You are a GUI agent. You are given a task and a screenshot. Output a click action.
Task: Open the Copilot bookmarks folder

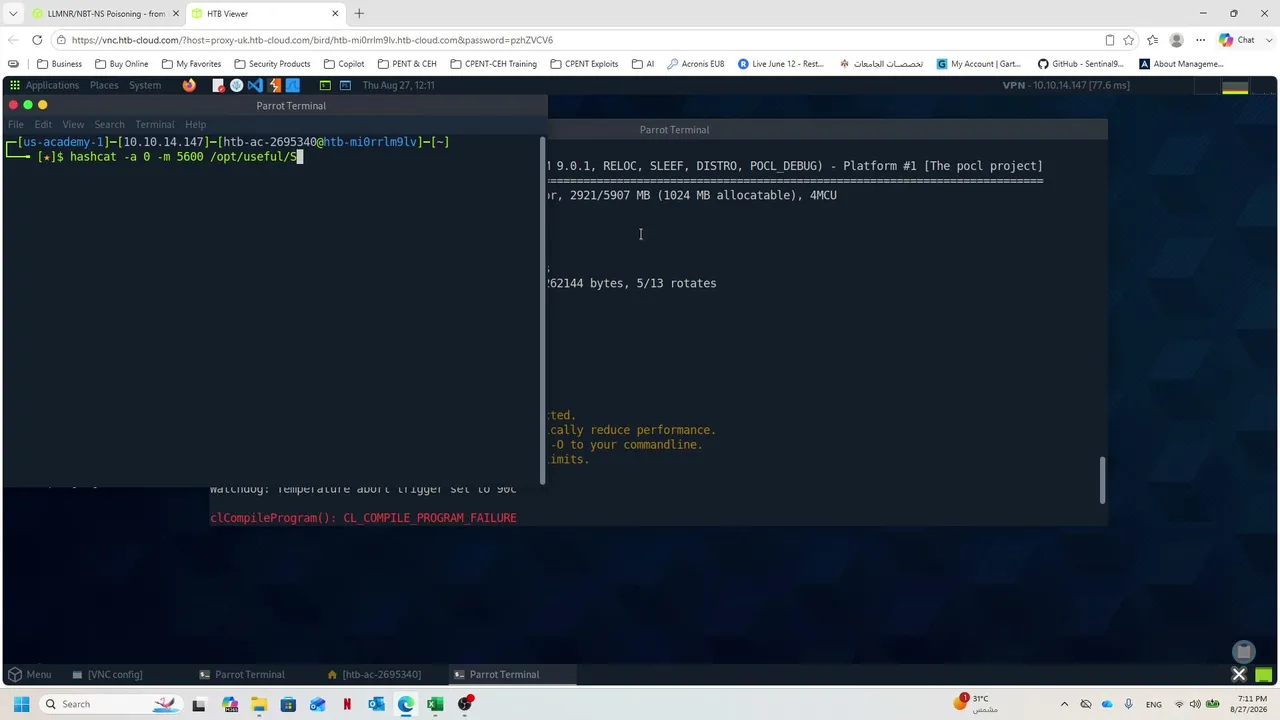344,64
